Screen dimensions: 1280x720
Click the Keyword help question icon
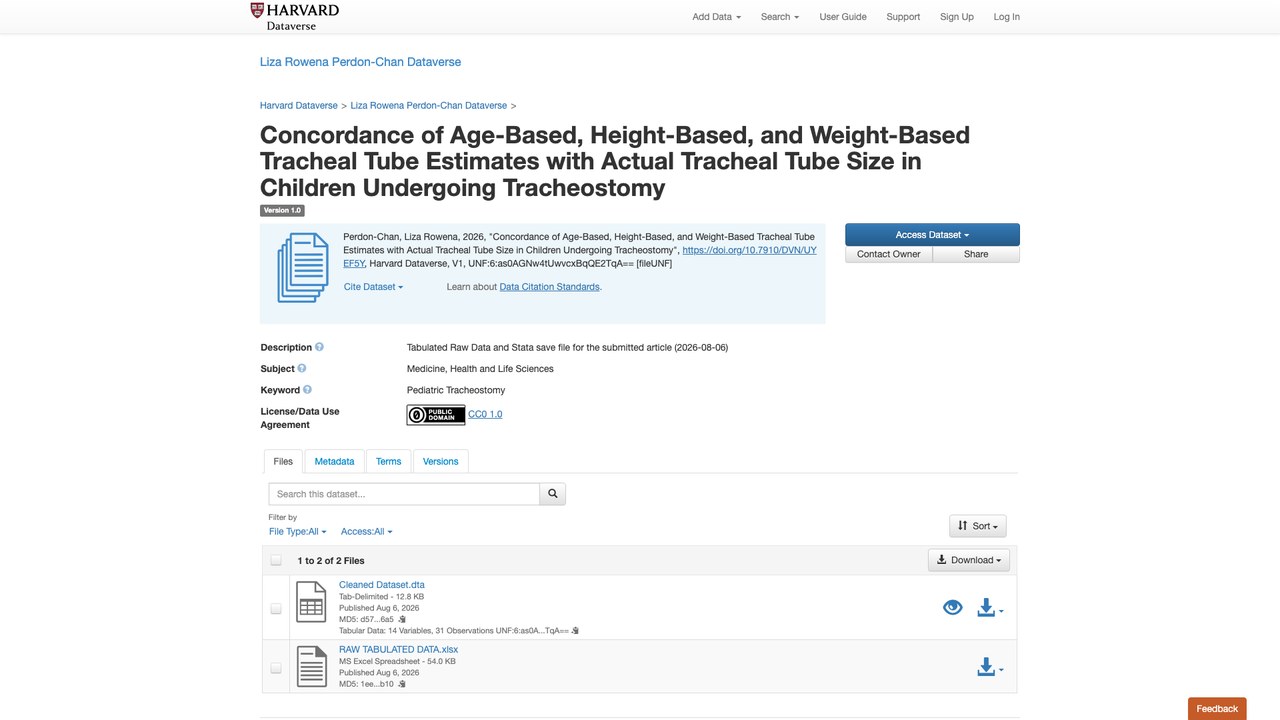307,389
